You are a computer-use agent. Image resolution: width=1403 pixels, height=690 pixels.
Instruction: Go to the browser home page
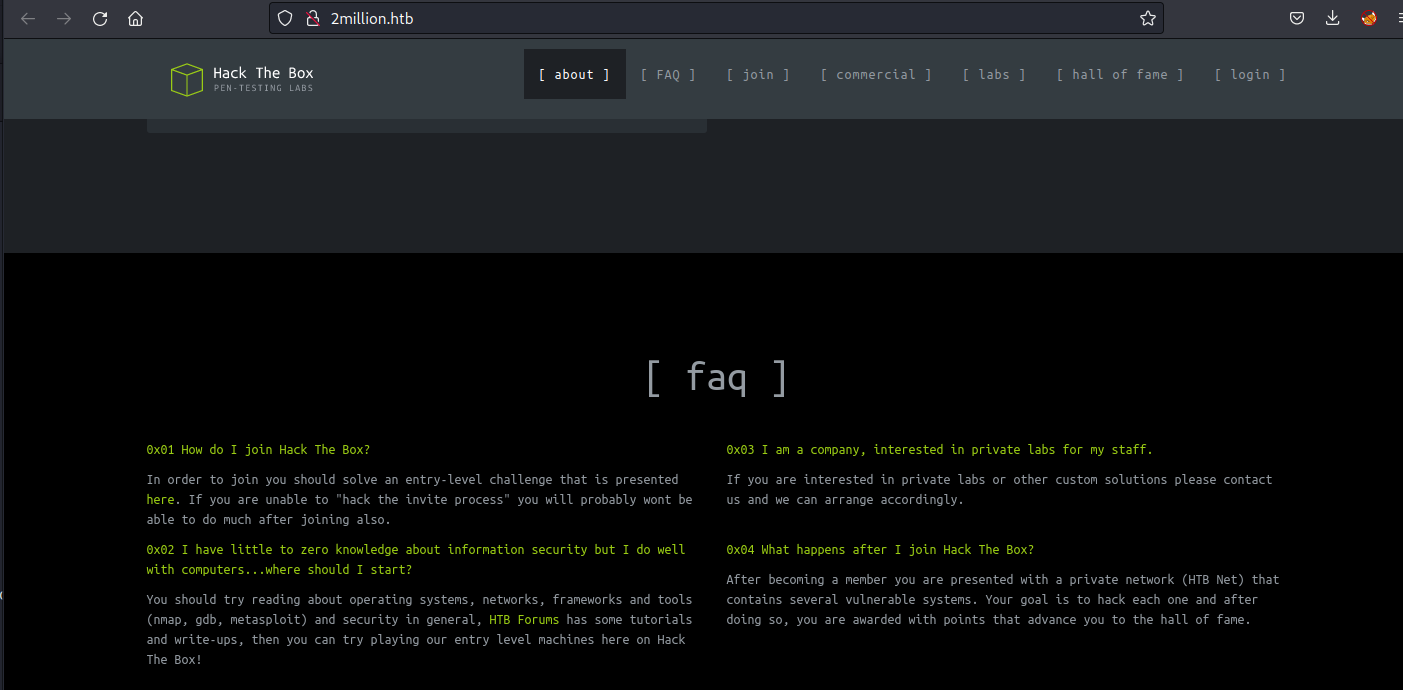point(136,19)
